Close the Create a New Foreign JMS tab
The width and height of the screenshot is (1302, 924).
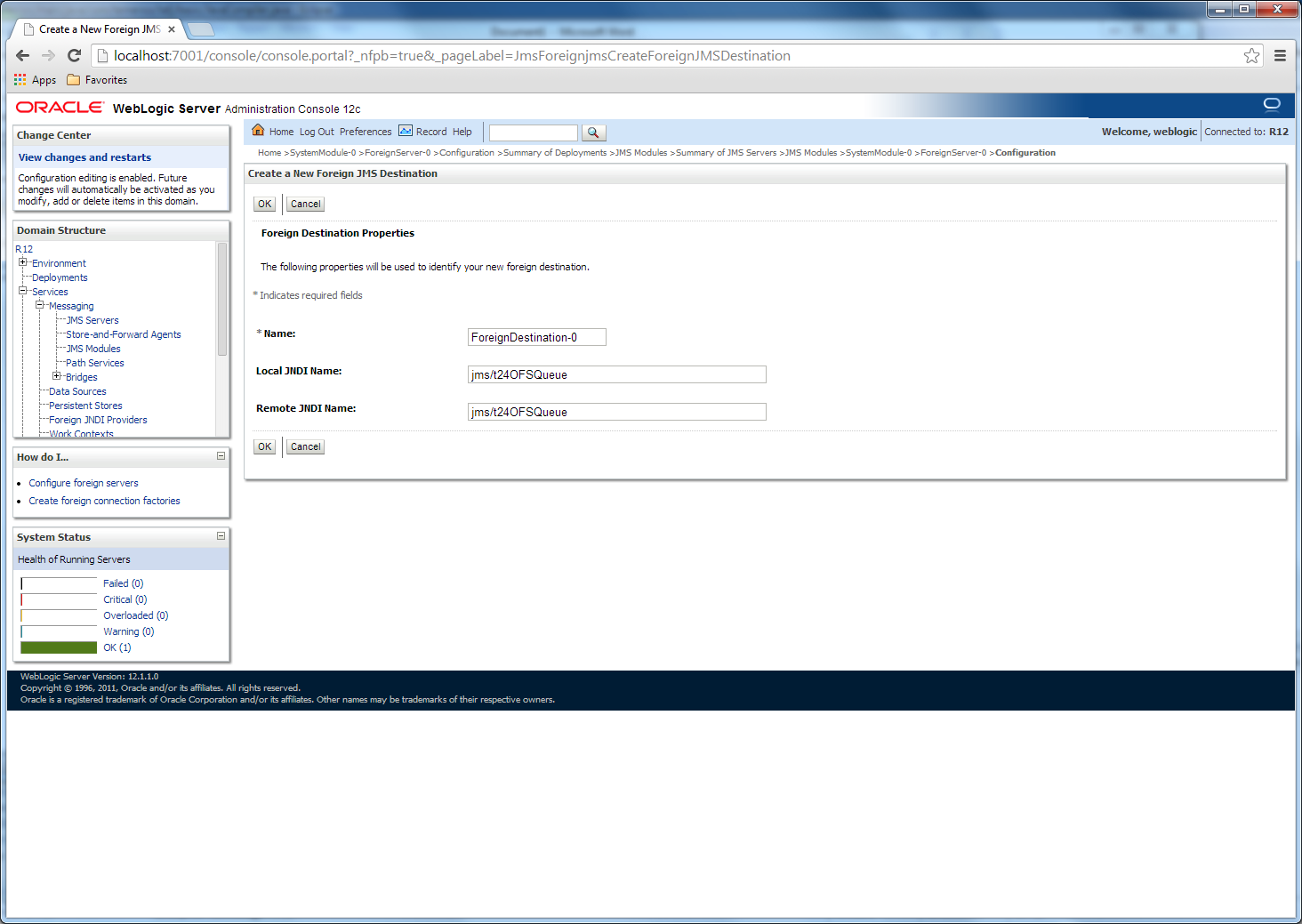172,29
